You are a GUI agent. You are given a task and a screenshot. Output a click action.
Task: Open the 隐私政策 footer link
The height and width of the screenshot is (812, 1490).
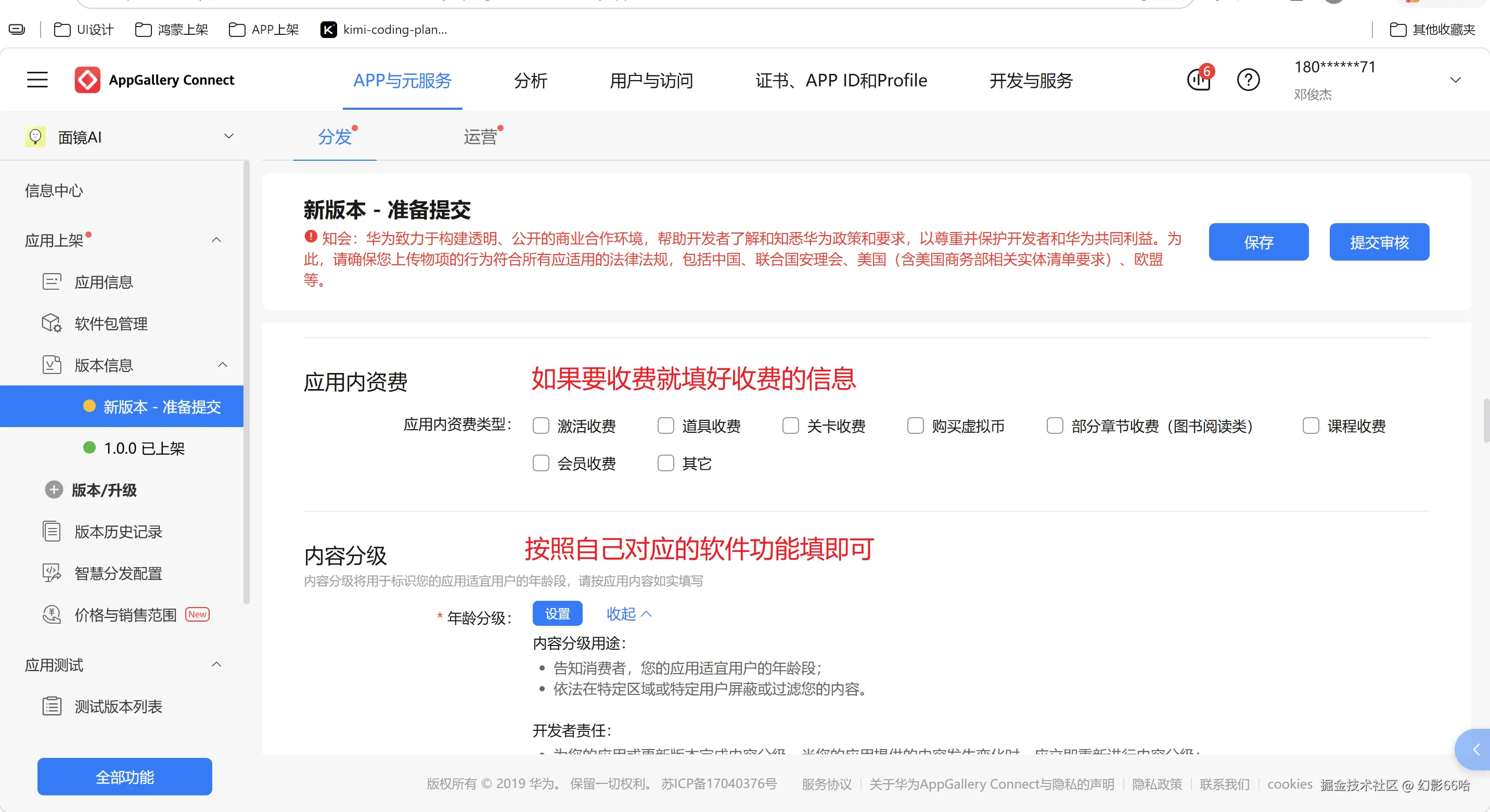click(1157, 784)
